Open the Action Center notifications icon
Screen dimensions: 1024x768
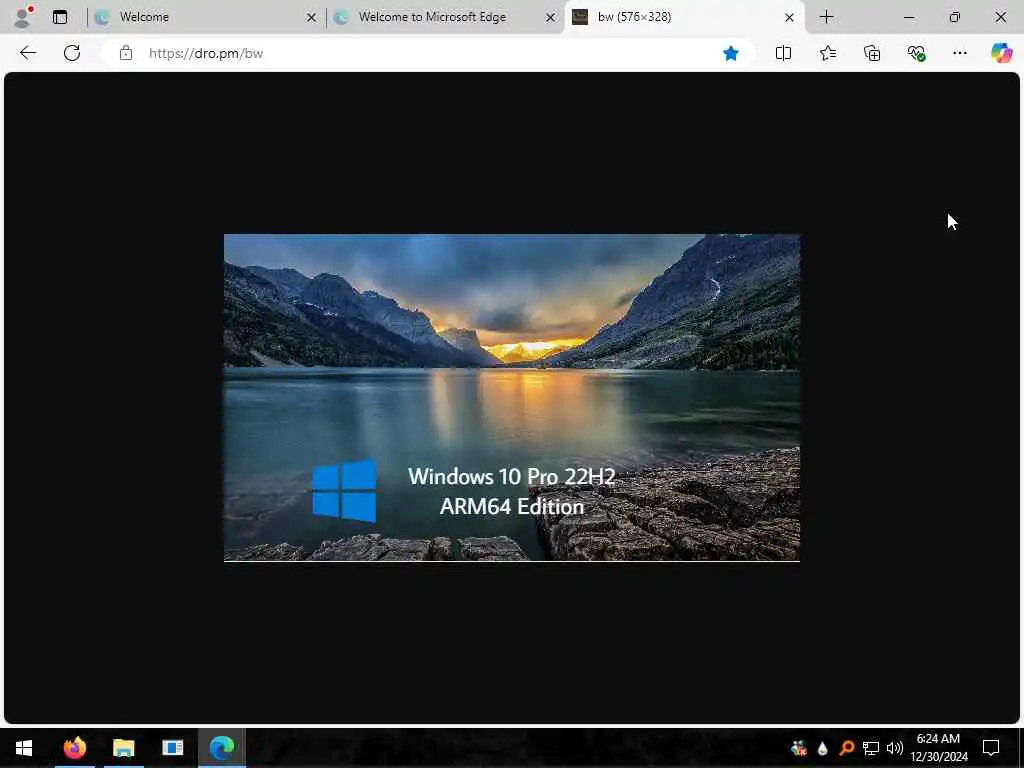pos(991,748)
